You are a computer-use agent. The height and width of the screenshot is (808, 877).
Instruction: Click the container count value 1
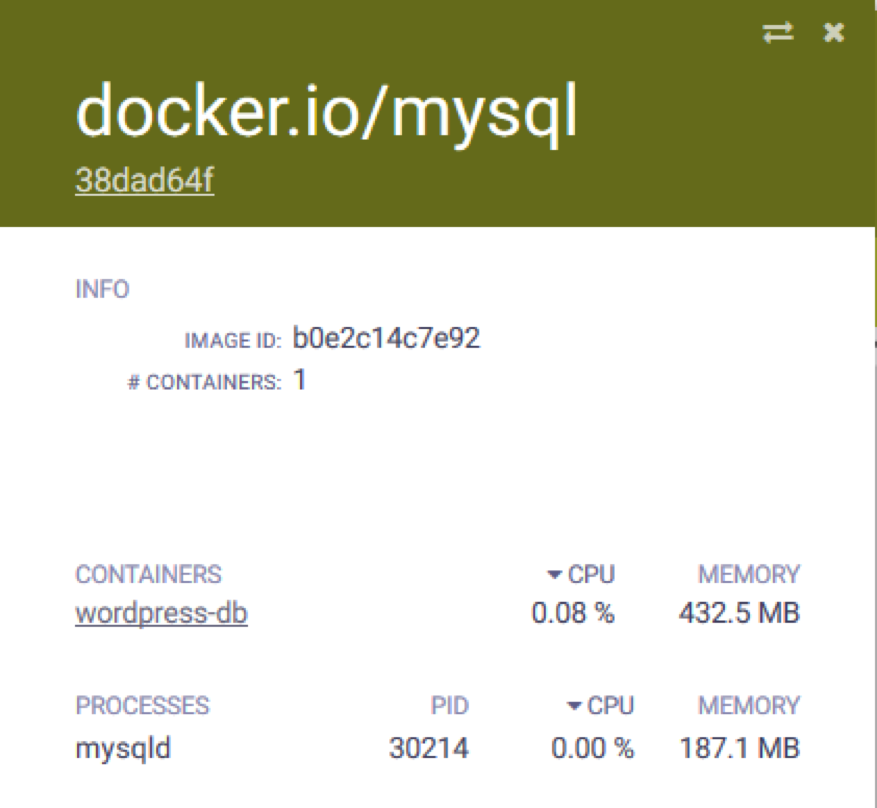pyautogui.click(x=295, y=379)
